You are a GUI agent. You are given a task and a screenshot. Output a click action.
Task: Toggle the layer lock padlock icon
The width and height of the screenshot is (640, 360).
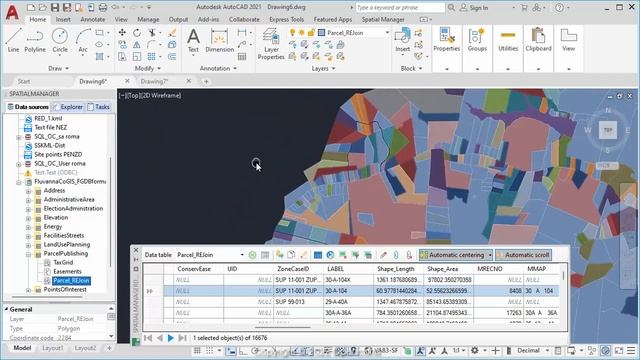311,32
